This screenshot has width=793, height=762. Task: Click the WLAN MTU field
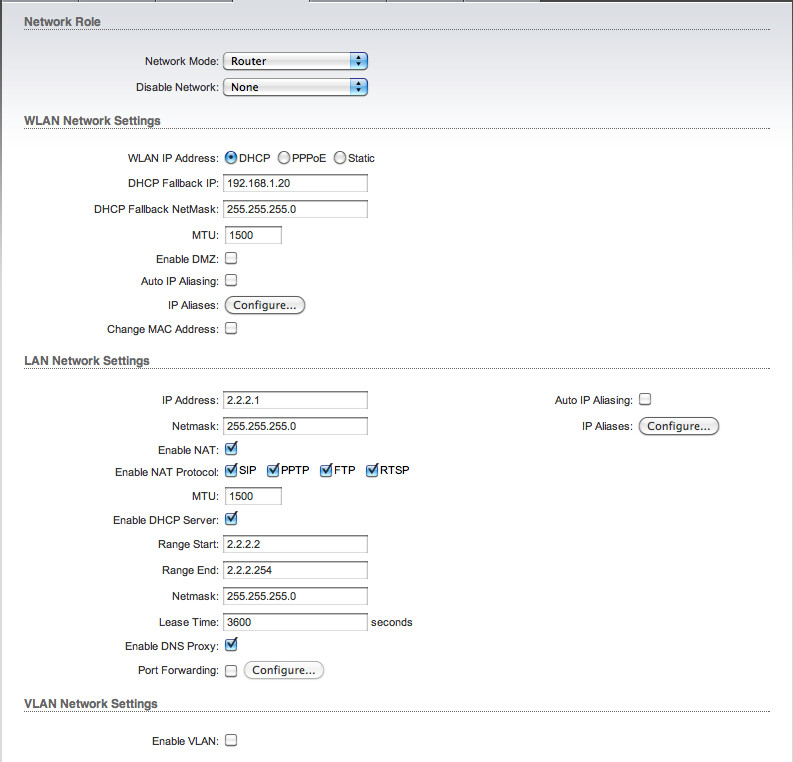[x=253, y=235]
